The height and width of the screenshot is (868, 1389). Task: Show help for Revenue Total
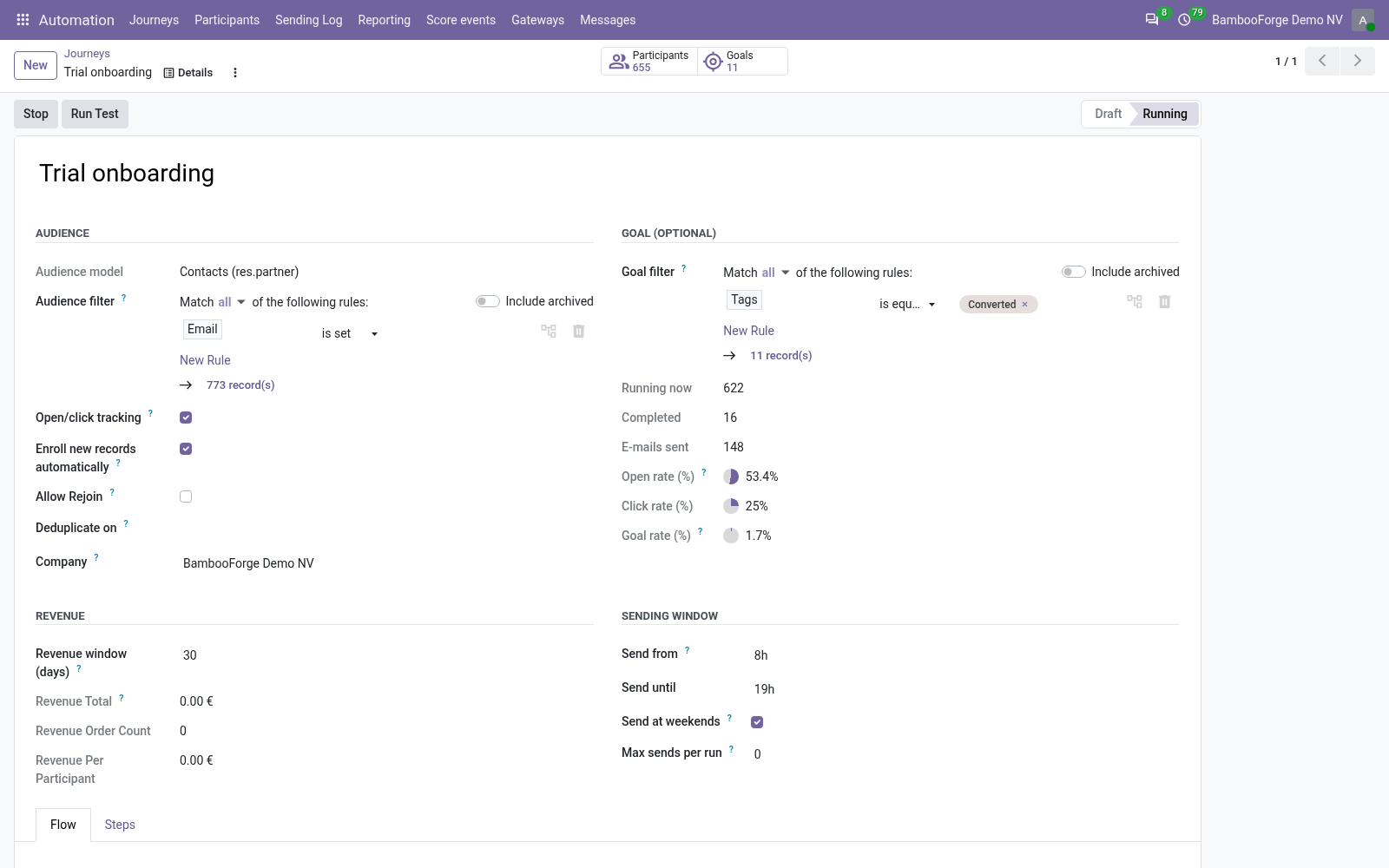pos(122,697)
